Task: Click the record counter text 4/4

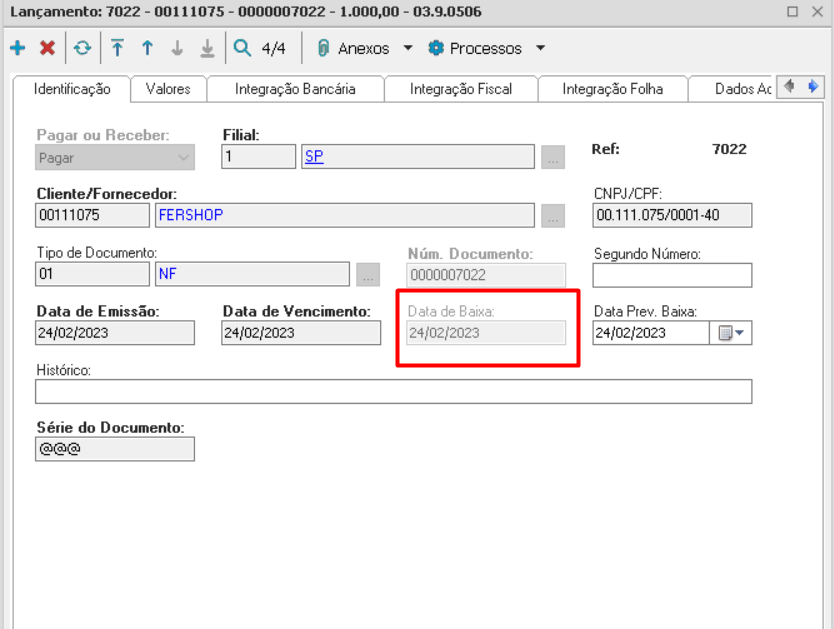Action: pyautogui.click(x=273, y=48)
